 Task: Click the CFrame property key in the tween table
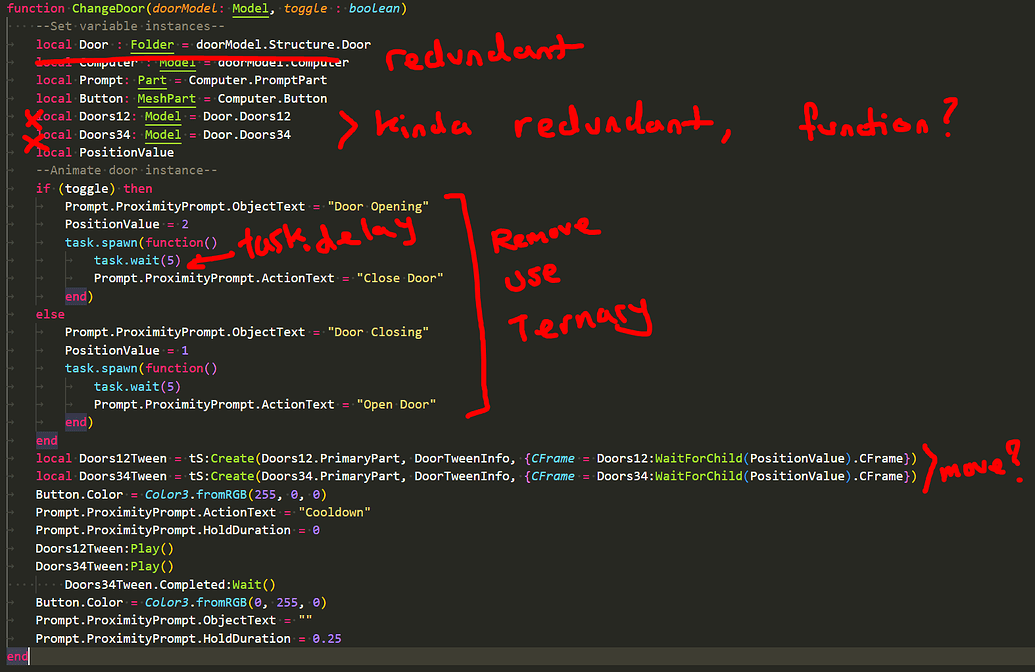(551, 458)
